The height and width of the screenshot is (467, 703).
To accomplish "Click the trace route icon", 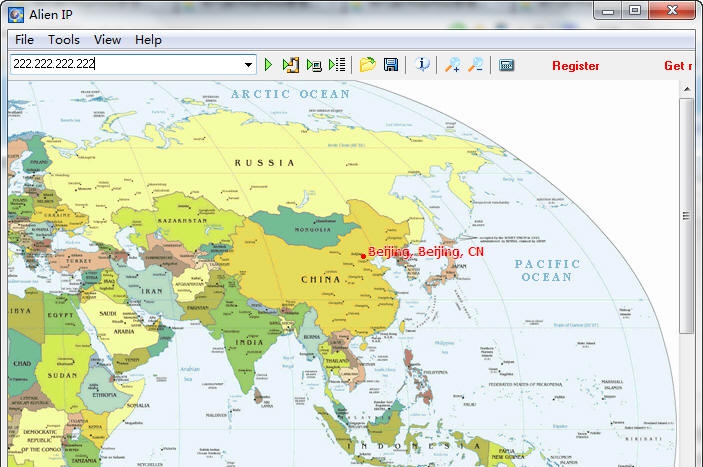I will pos(291,65).
